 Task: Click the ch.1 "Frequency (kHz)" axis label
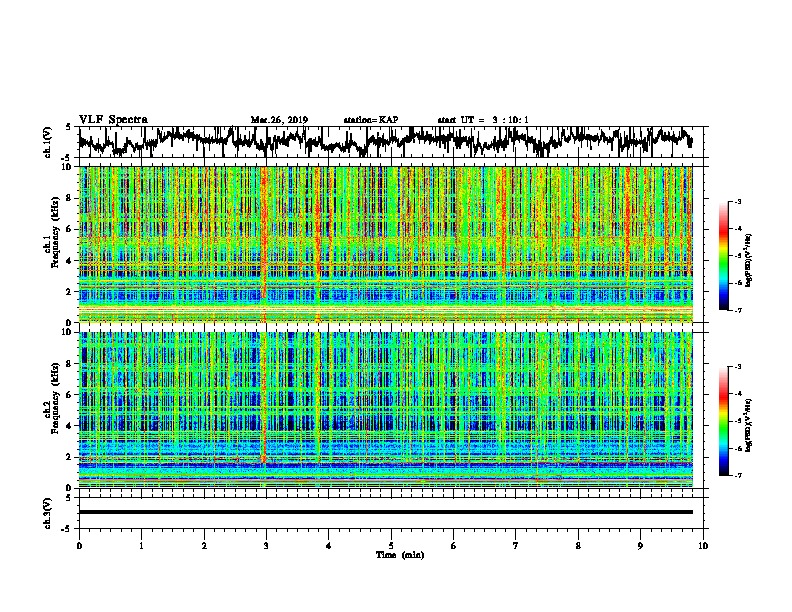click(x=55, y=232)
